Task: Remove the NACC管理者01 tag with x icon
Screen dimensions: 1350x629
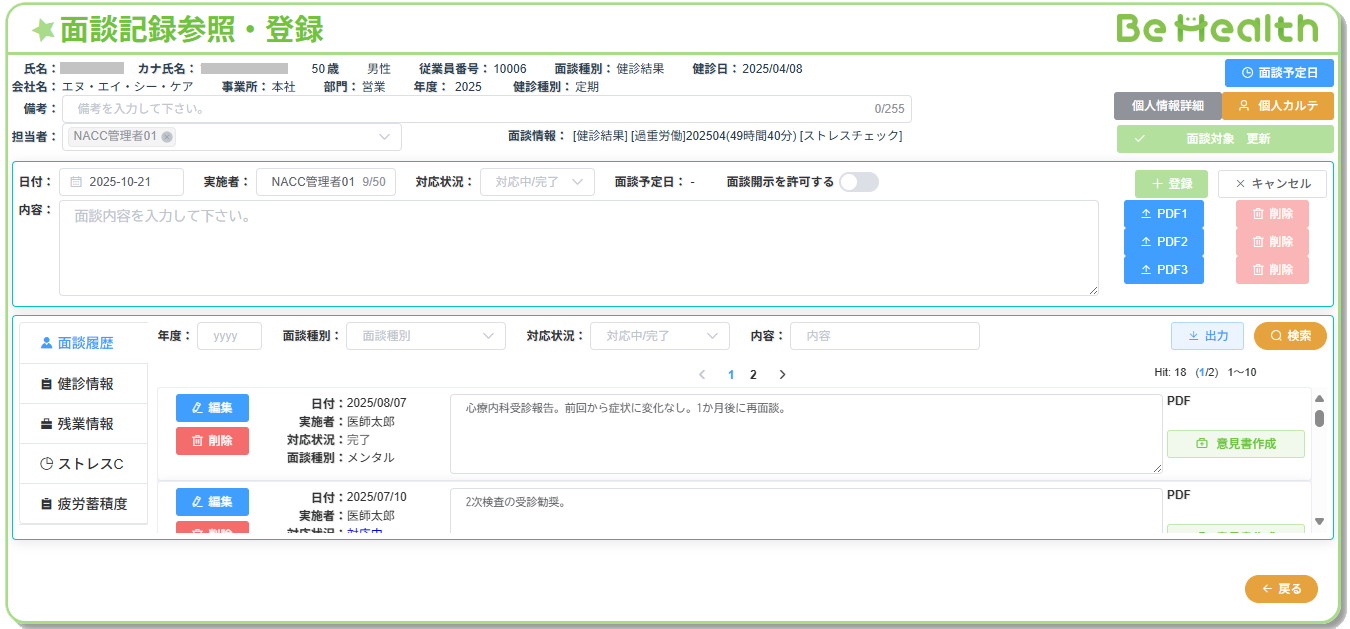Action: [x=167, y=137]
